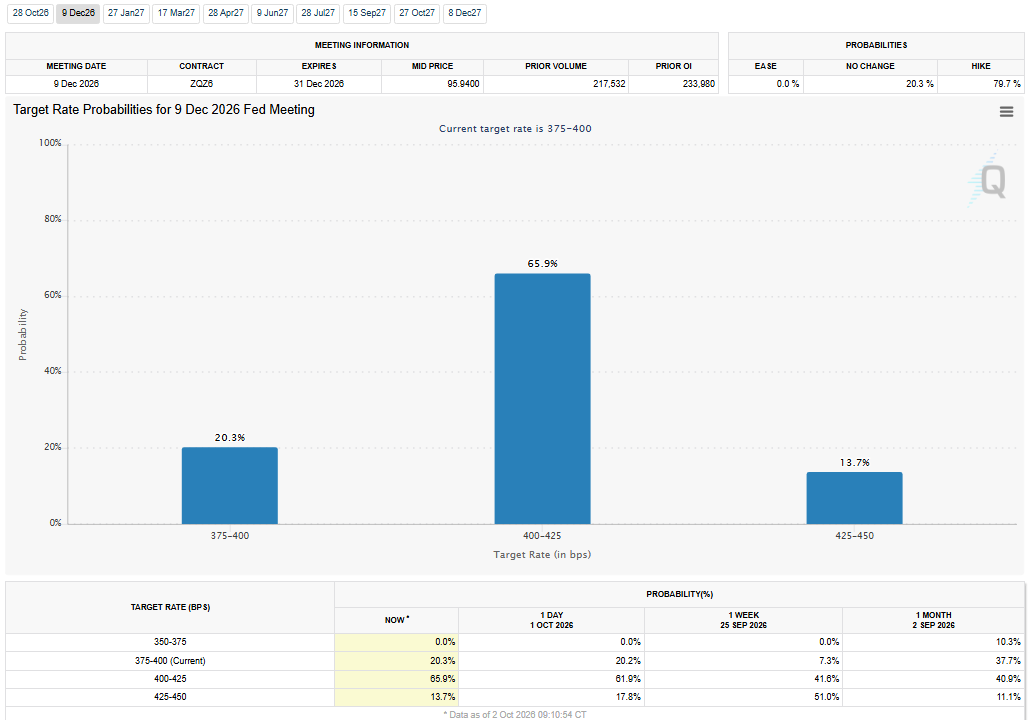Click the 1 day 17.8% cell

point(552,697)
